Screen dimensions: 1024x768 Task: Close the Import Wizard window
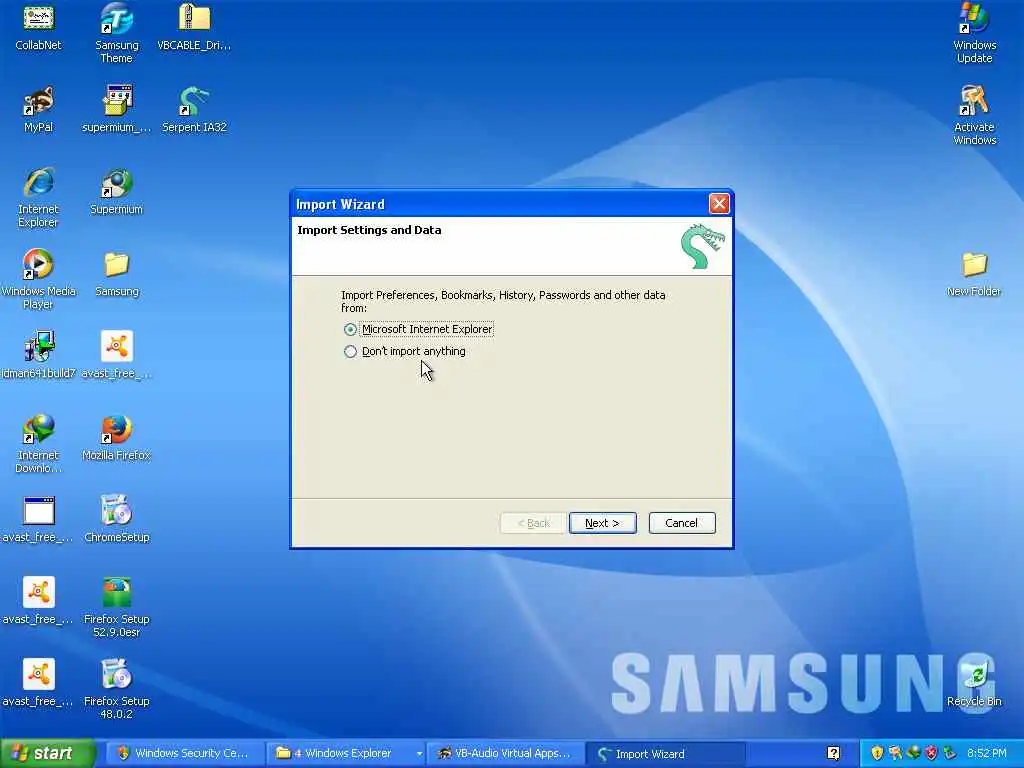719,204
